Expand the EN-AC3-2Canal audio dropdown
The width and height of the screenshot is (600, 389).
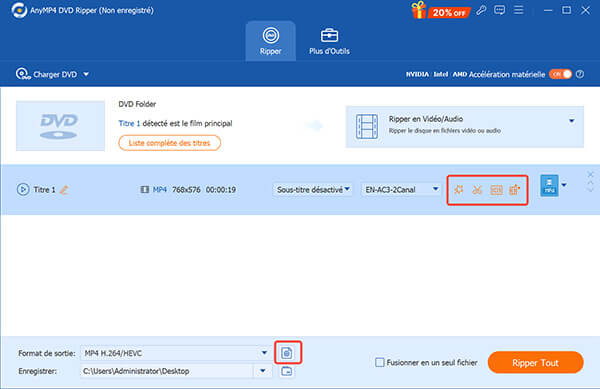click(x=401, y=189)
